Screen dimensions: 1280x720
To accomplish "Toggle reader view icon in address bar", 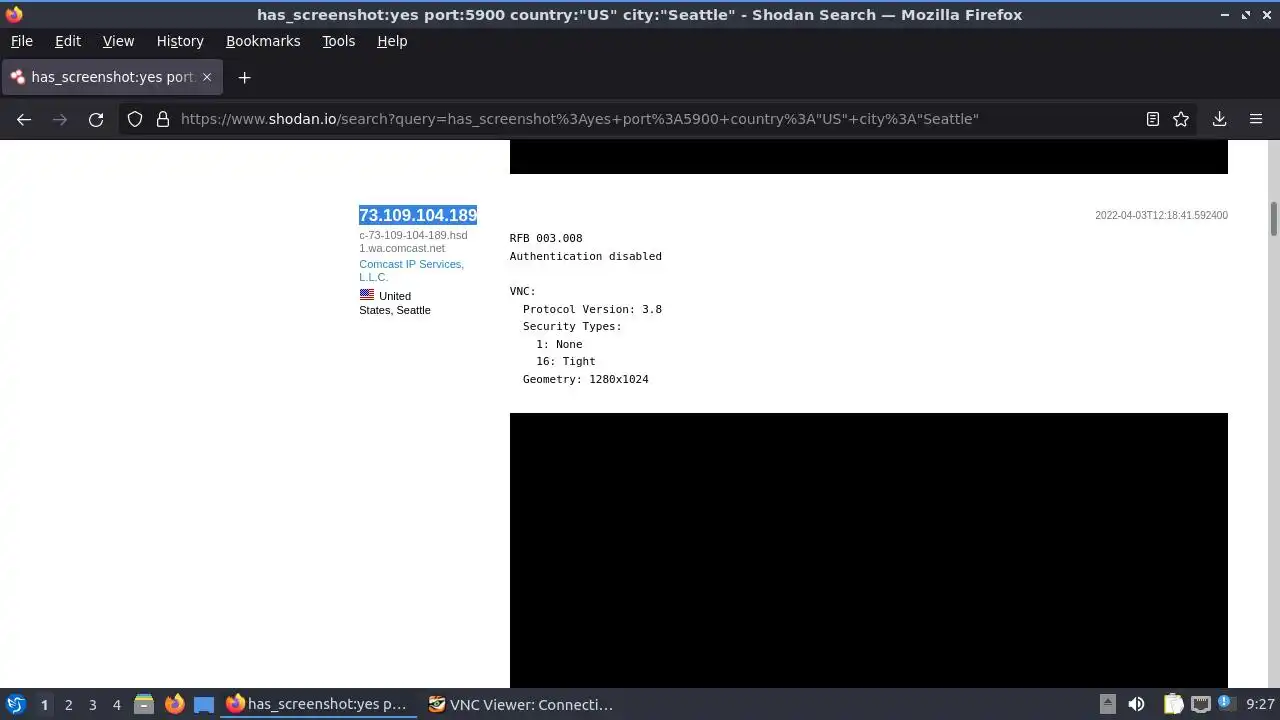I will click(1152, 119).
